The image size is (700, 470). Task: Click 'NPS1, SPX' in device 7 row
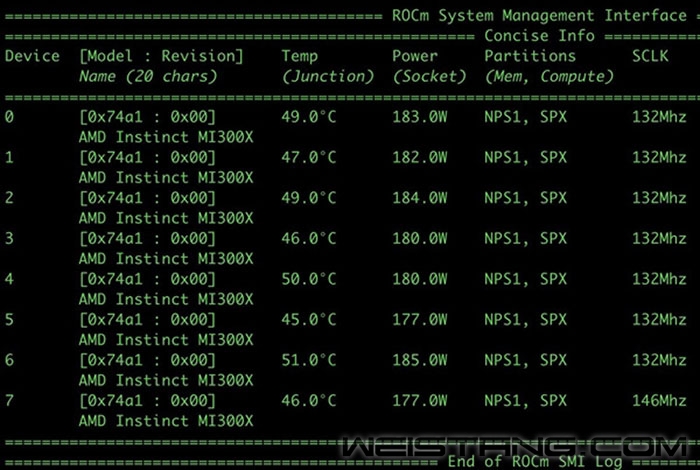pos(525,400)
